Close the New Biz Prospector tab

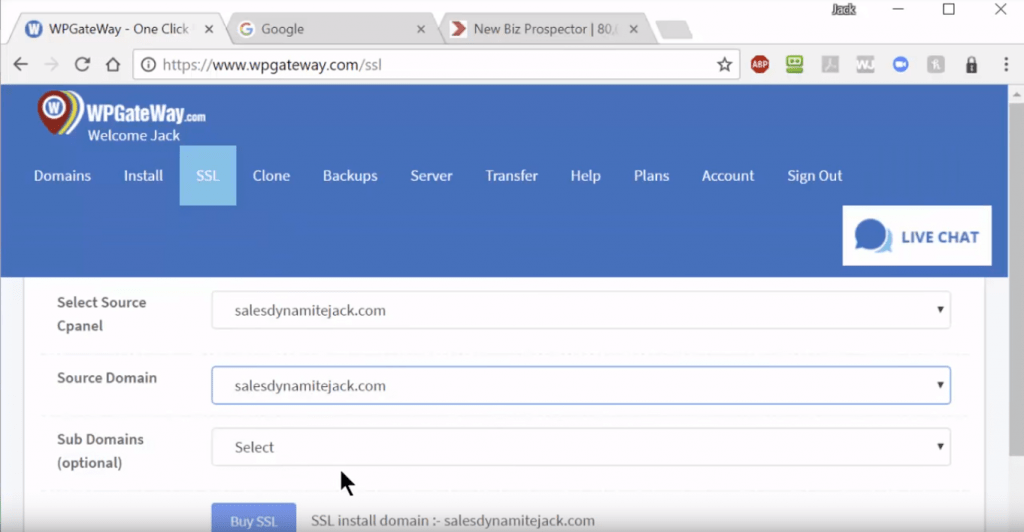tap(633, 29)
